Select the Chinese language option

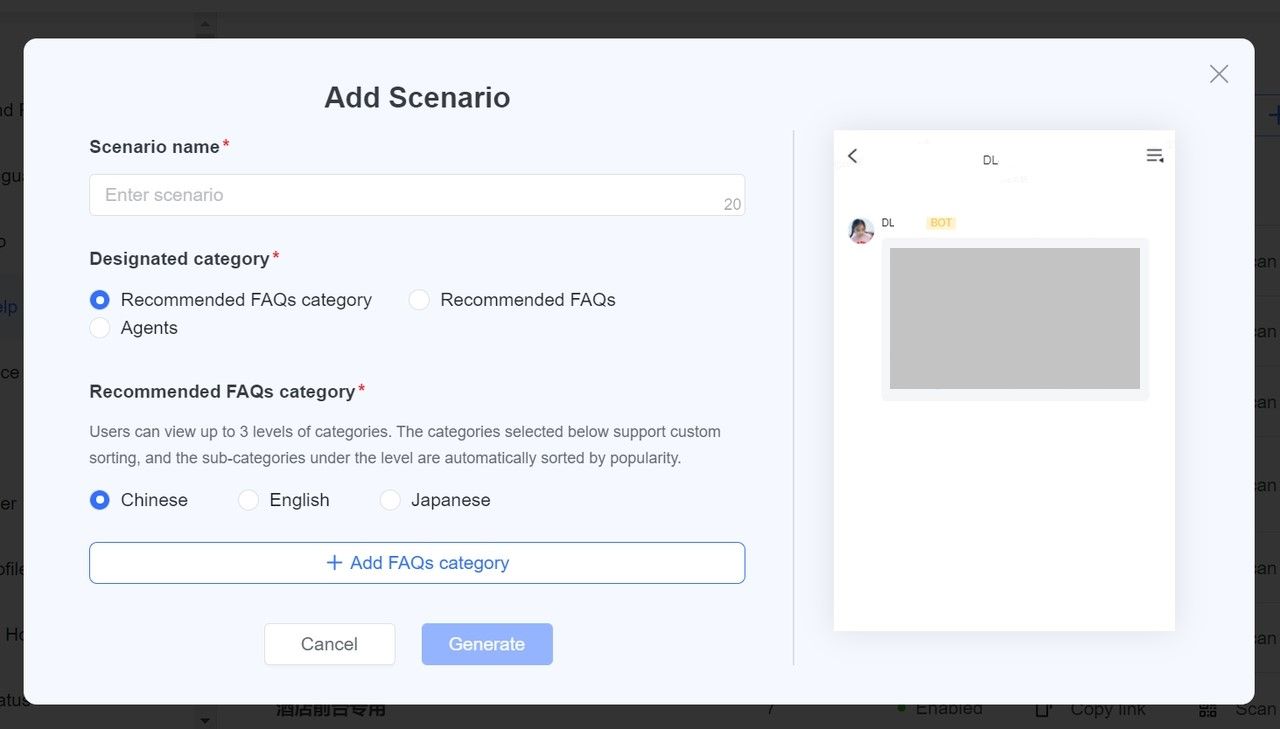tap(99, 499)
